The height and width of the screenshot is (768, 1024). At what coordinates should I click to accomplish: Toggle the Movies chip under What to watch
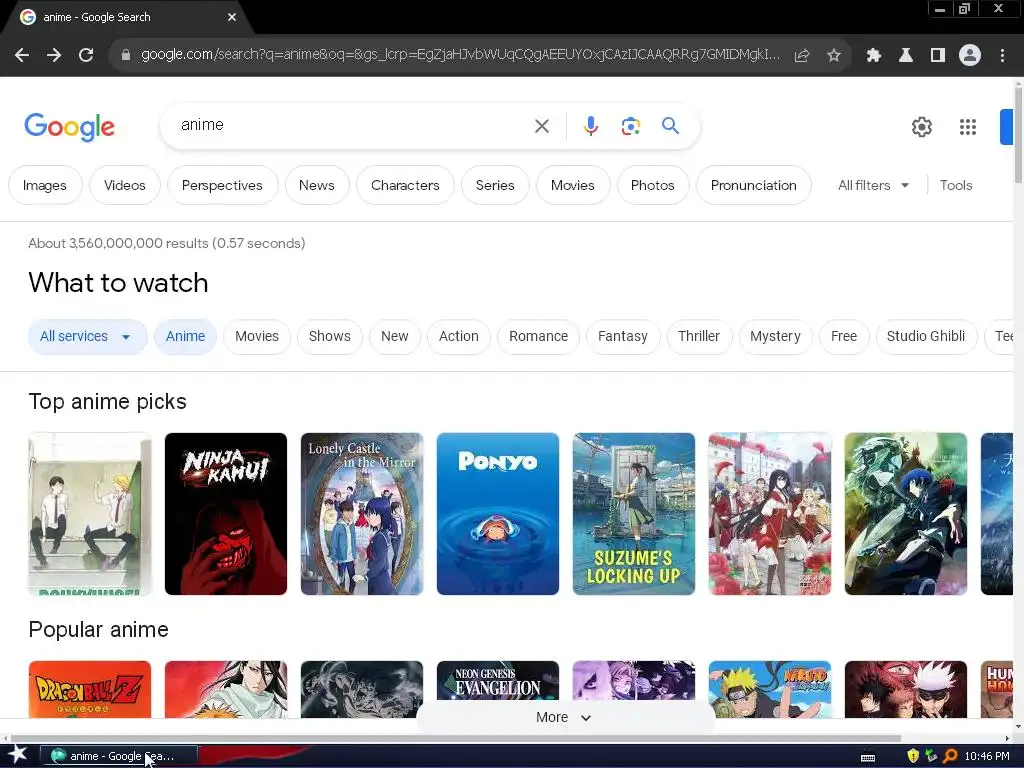click(x=257, y=336)
